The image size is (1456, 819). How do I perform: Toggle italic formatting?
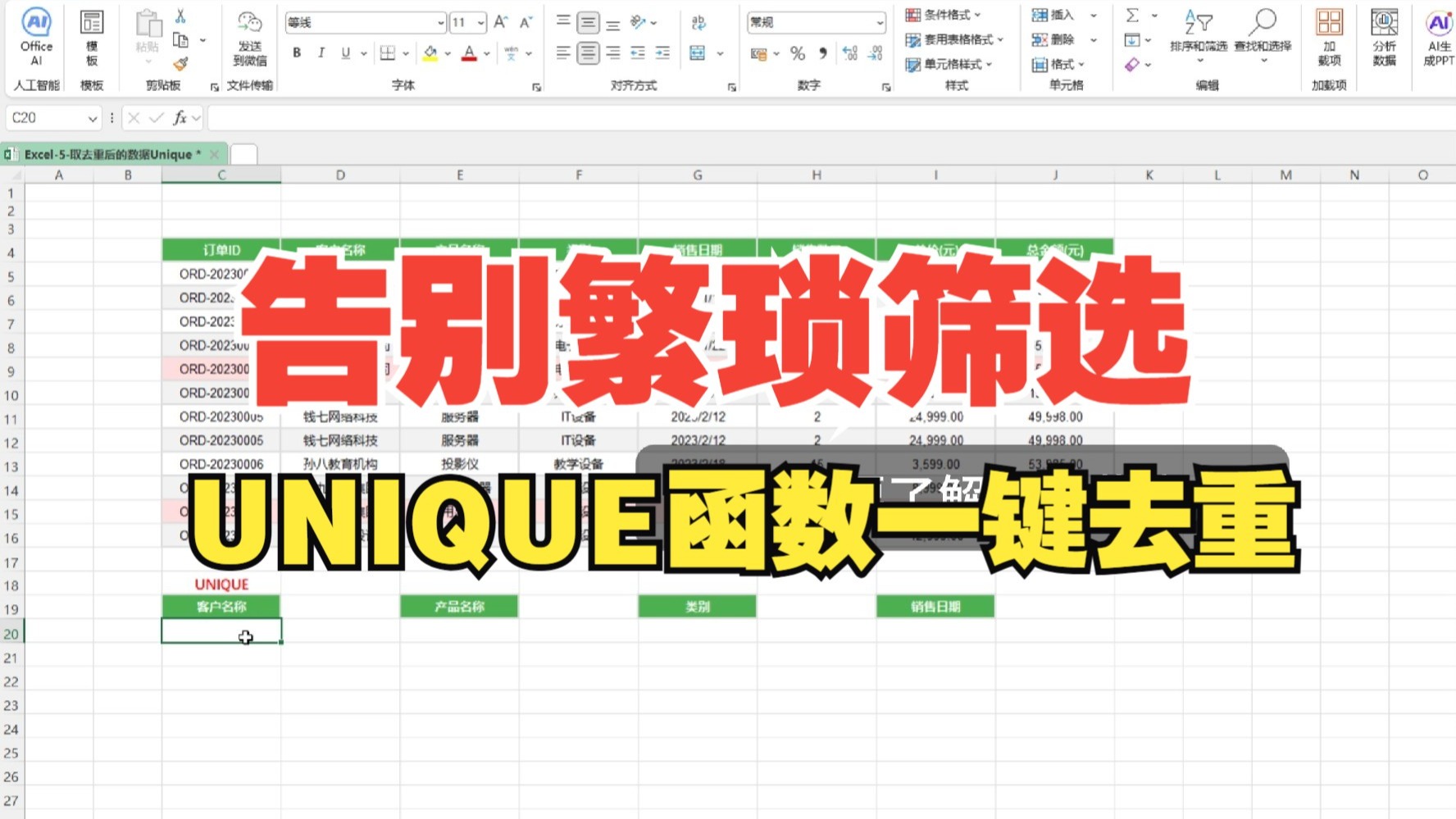321,53
